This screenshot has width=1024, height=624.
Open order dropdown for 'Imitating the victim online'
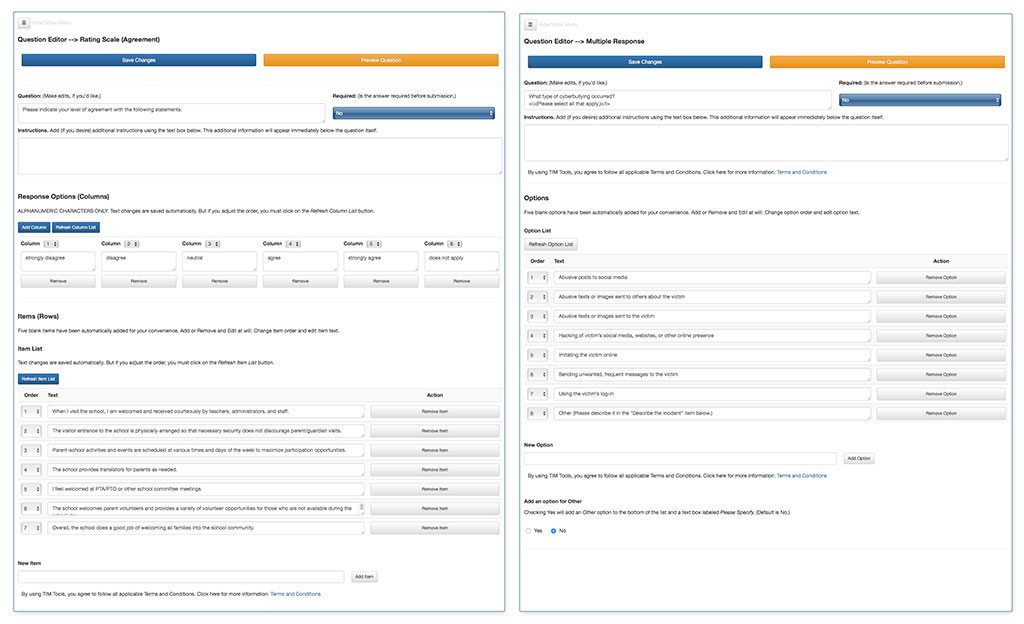(537, 355)
